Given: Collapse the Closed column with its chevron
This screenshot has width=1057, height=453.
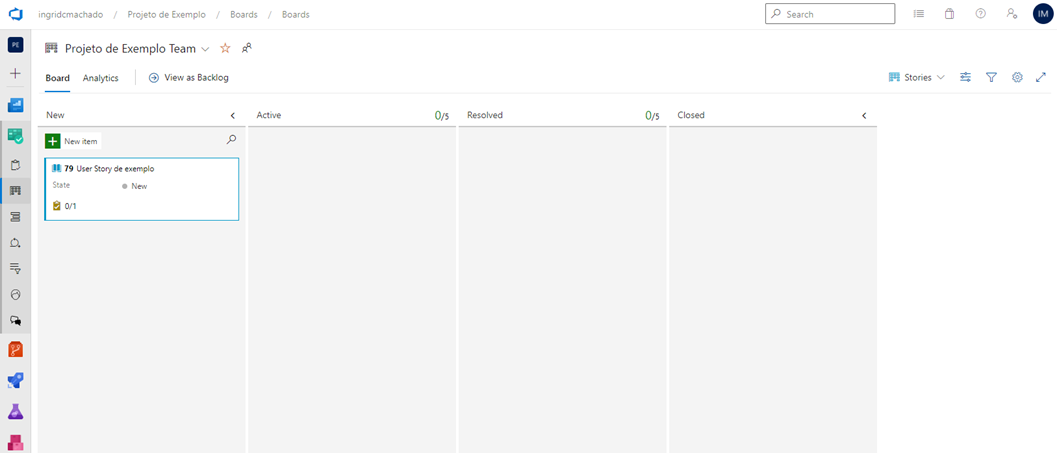Looking at the screenshot, I should coord(864,116).
